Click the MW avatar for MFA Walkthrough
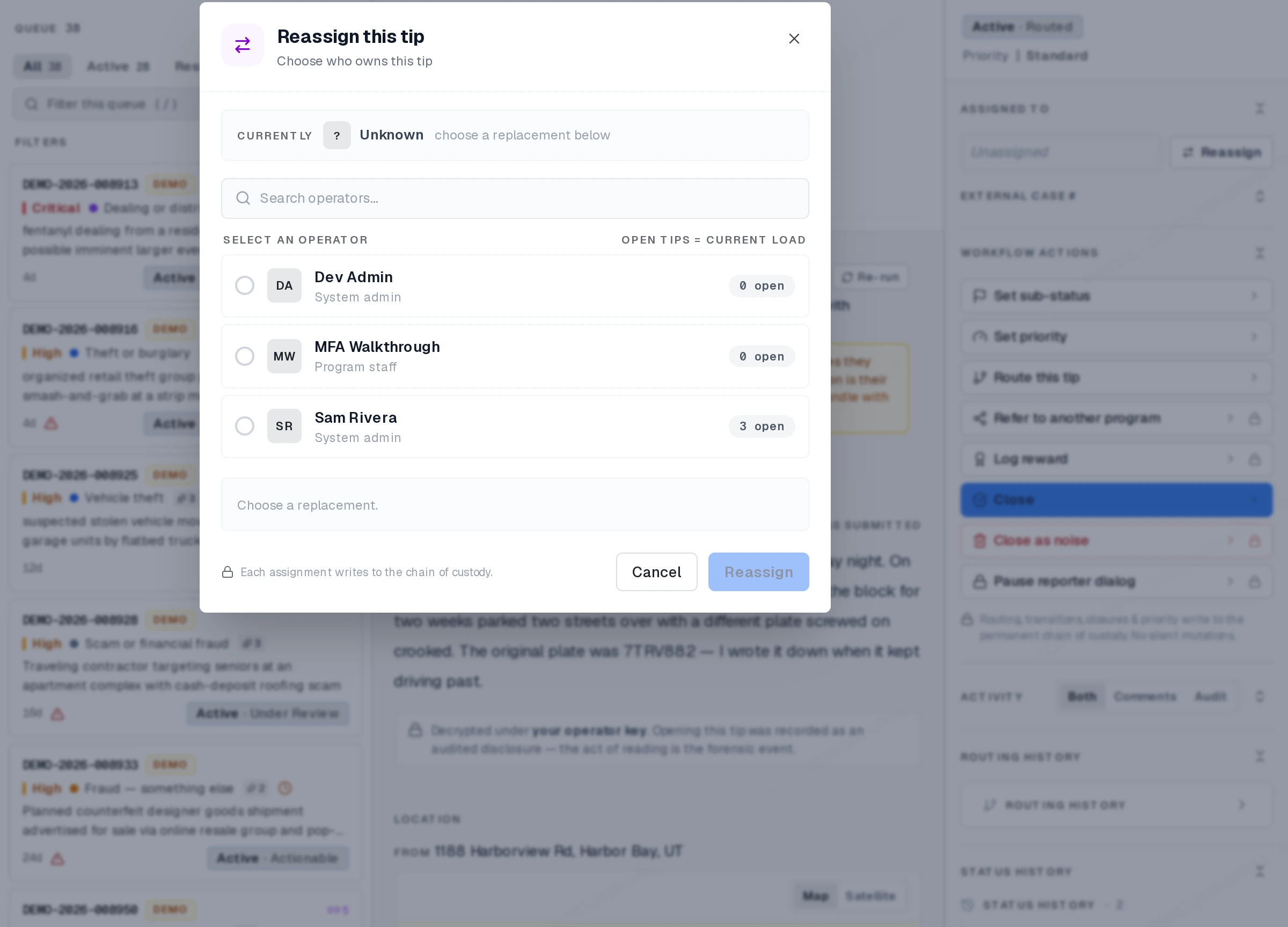1288x927 pixels. (284, 357)
